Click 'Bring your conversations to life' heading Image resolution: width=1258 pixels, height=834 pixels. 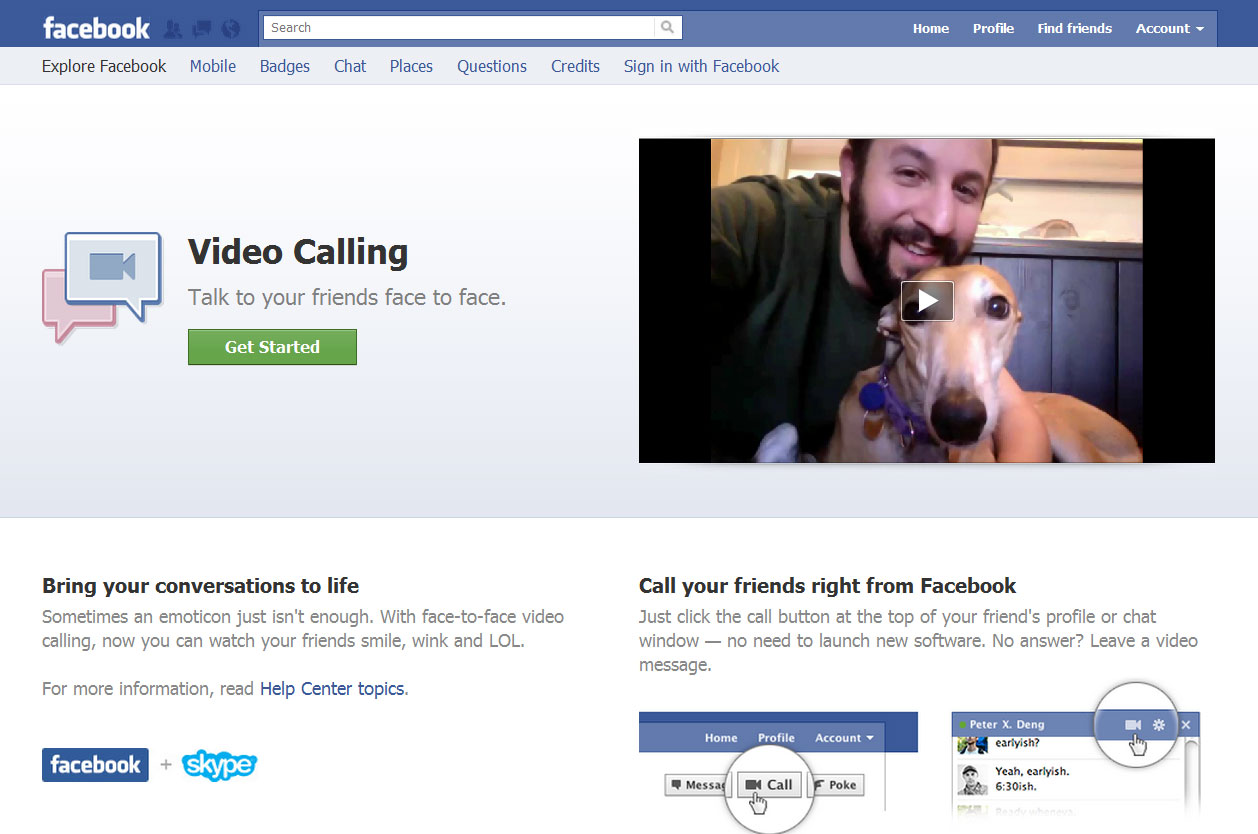(x=200, y=586)
